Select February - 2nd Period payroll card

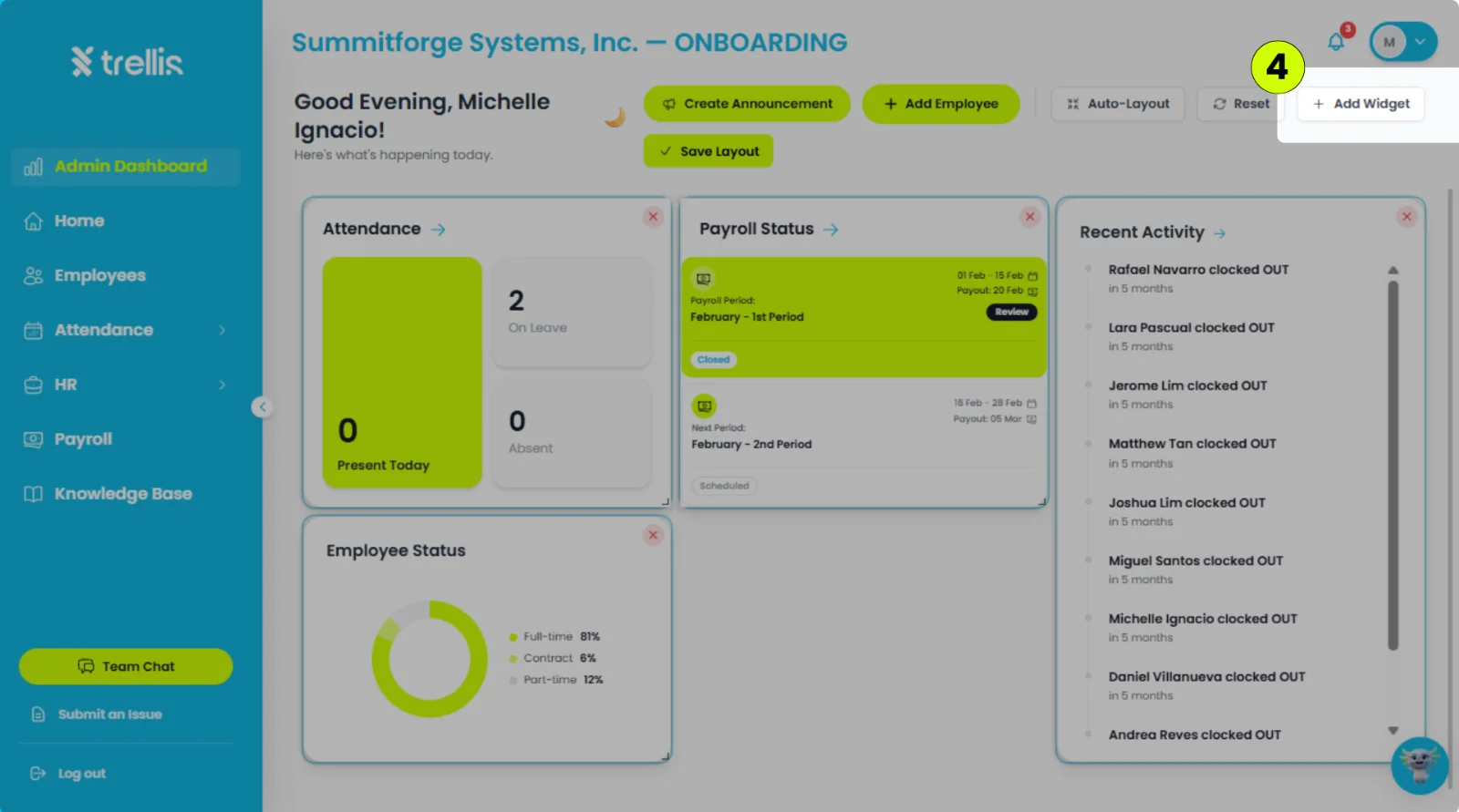[864, 442]
